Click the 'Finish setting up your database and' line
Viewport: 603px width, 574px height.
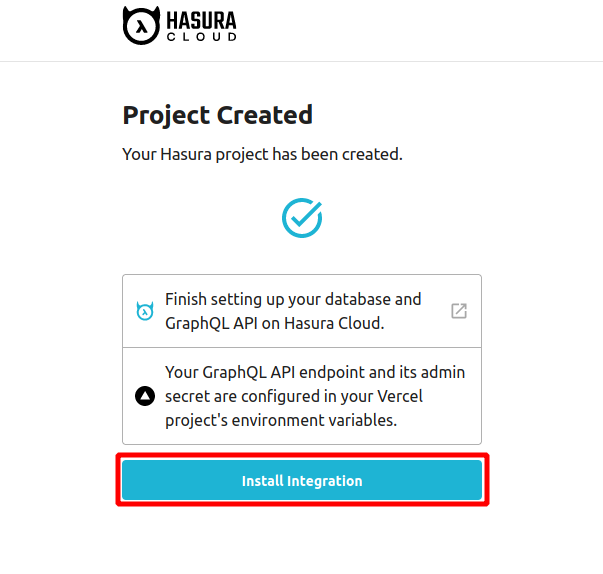[x=293, y=299]
